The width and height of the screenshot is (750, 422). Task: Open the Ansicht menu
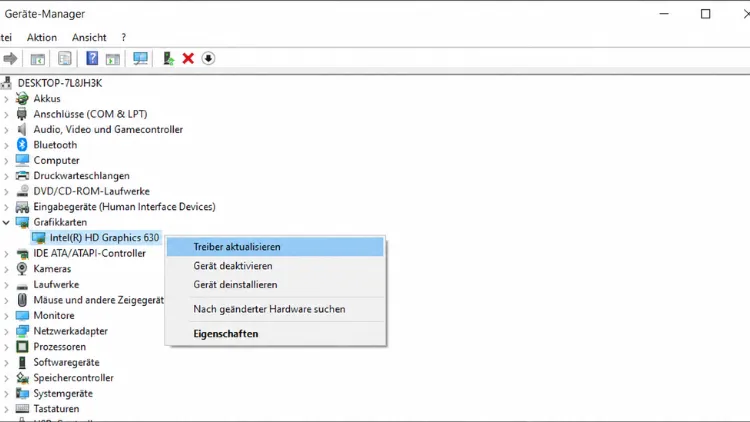89,37
